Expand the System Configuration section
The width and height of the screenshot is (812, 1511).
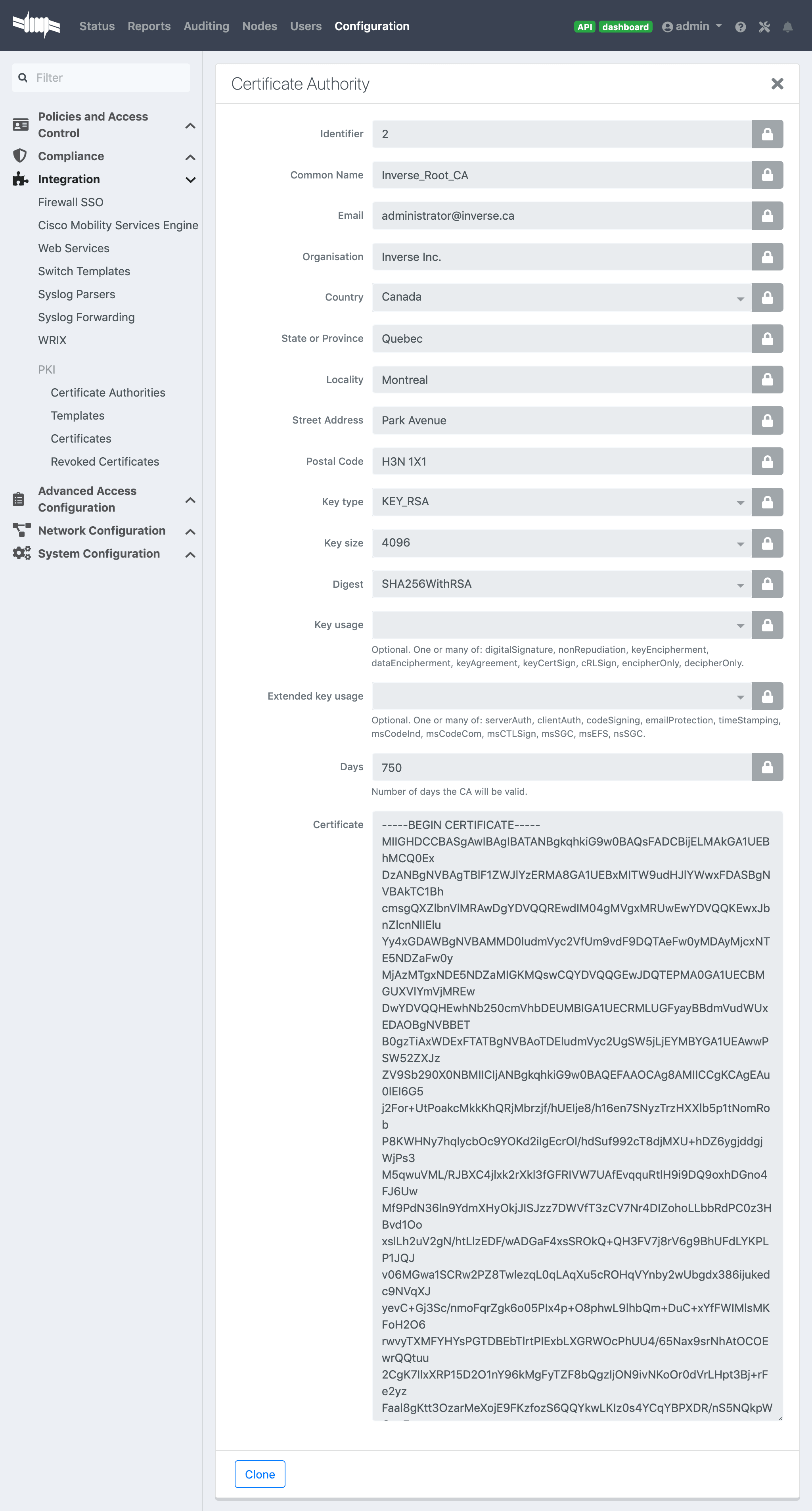[x=190, y=554]
